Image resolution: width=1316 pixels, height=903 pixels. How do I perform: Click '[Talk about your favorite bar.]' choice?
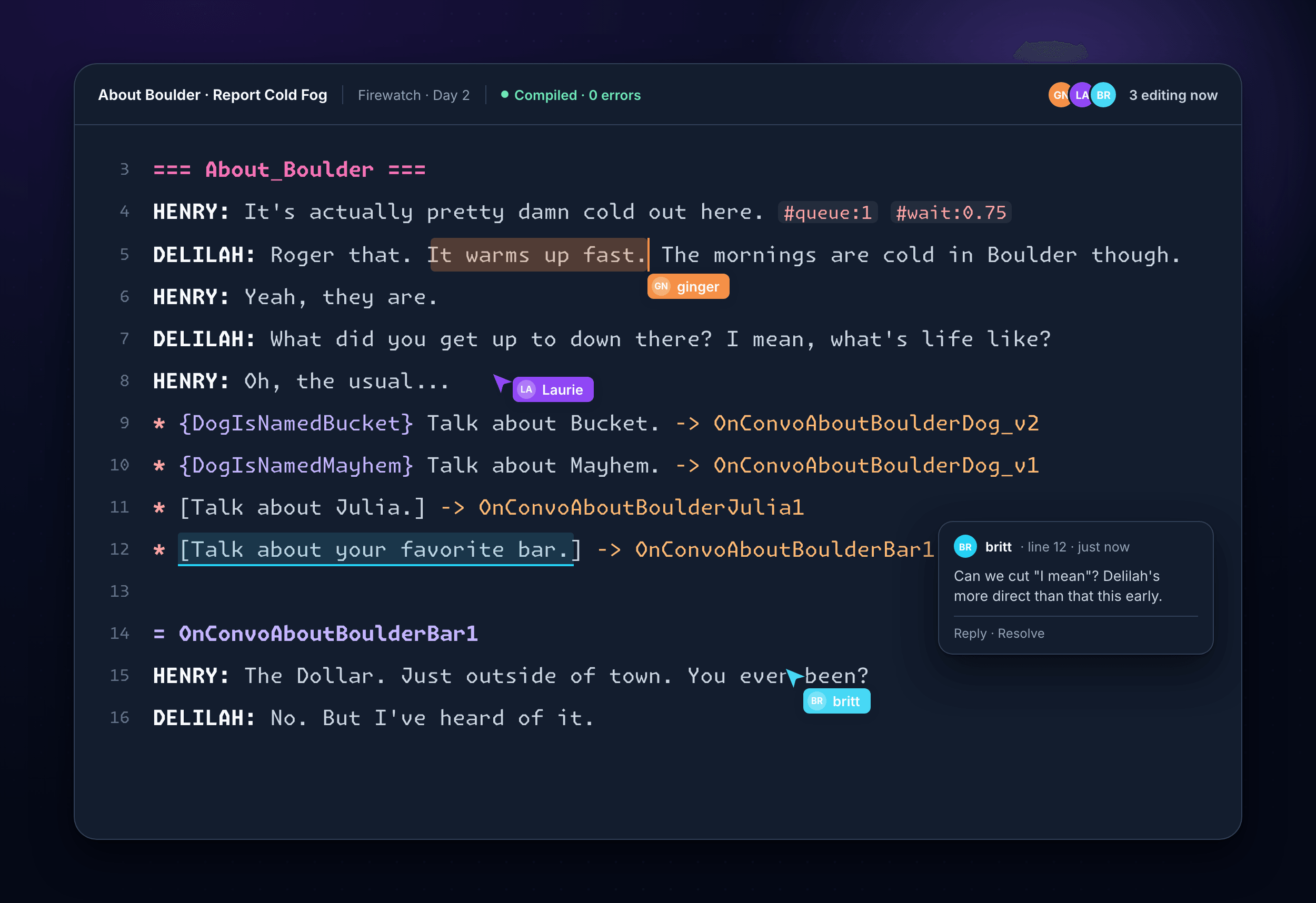(380, 549)
